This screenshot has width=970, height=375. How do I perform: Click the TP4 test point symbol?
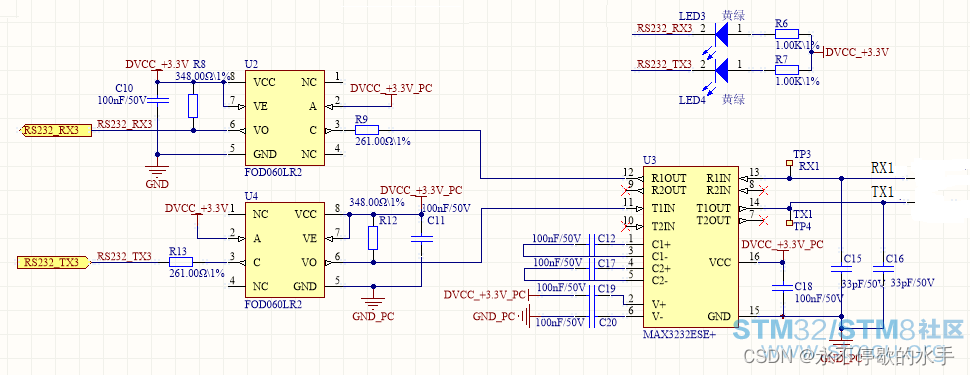(789, 222)
